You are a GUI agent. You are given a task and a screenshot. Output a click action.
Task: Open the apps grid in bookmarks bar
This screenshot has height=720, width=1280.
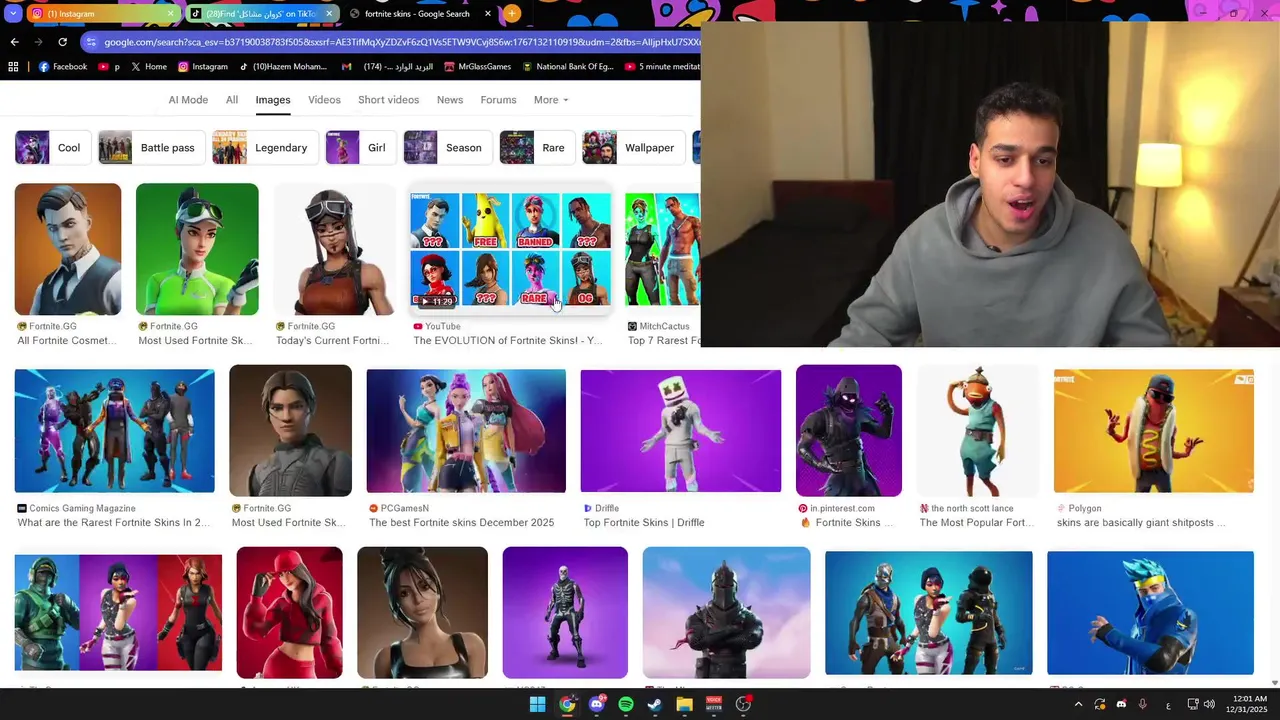pos(13,67)
